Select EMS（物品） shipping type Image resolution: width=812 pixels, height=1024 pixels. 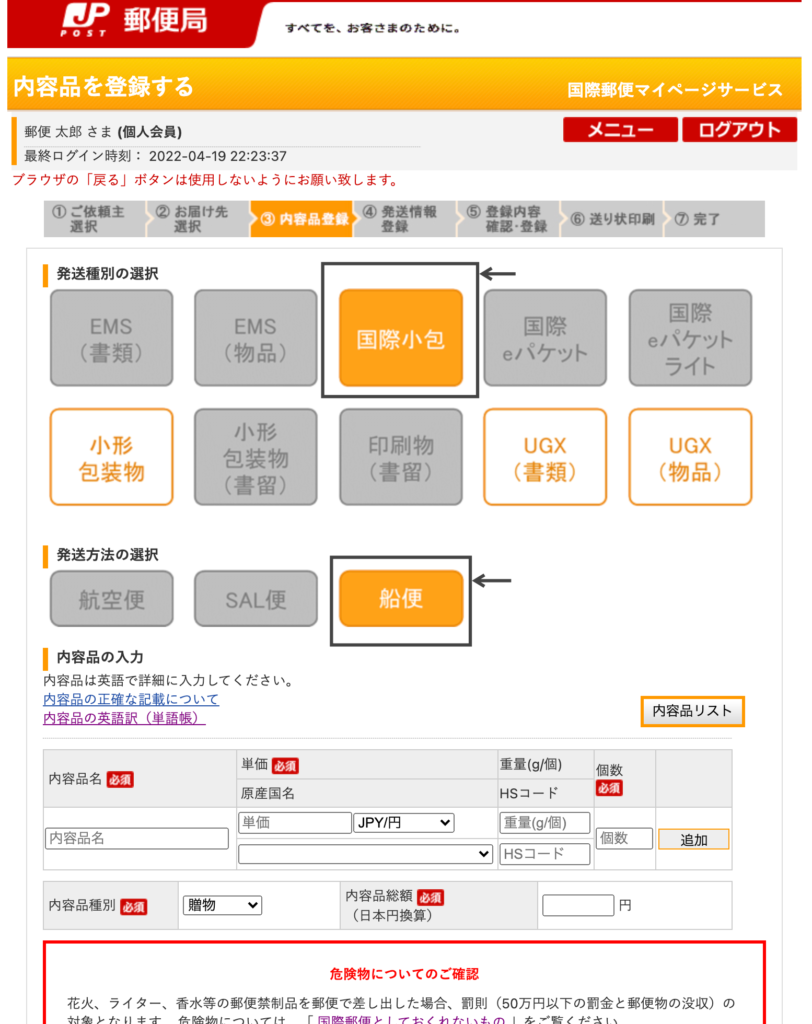pyautogui.click(x=255, y=338)
